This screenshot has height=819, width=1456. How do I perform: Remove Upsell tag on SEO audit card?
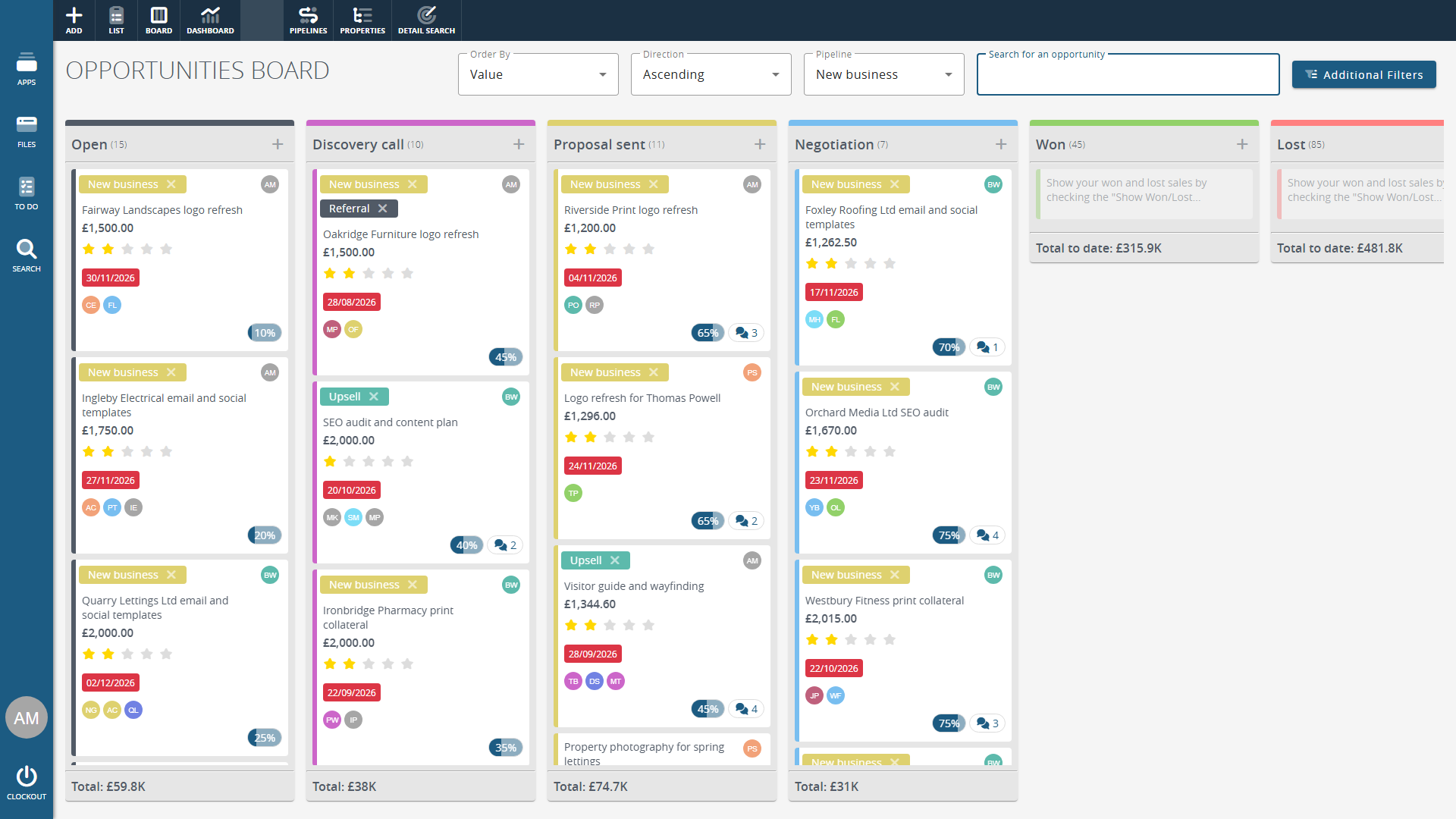point(374,397)
